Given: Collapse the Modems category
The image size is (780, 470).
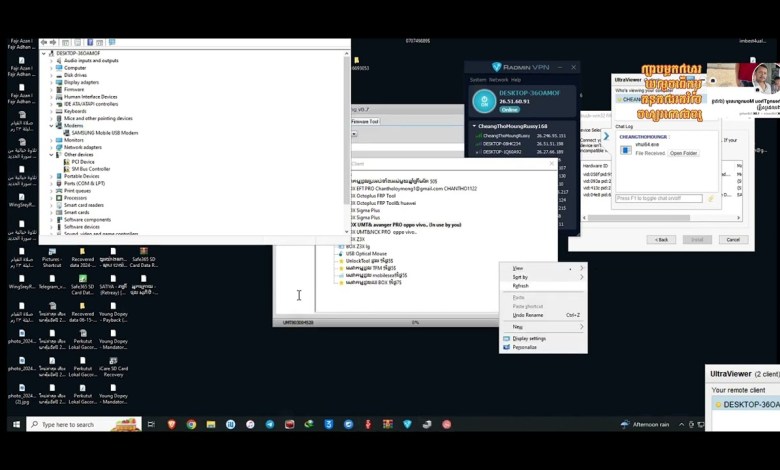Looking at the screenshot, I should 51,125.
